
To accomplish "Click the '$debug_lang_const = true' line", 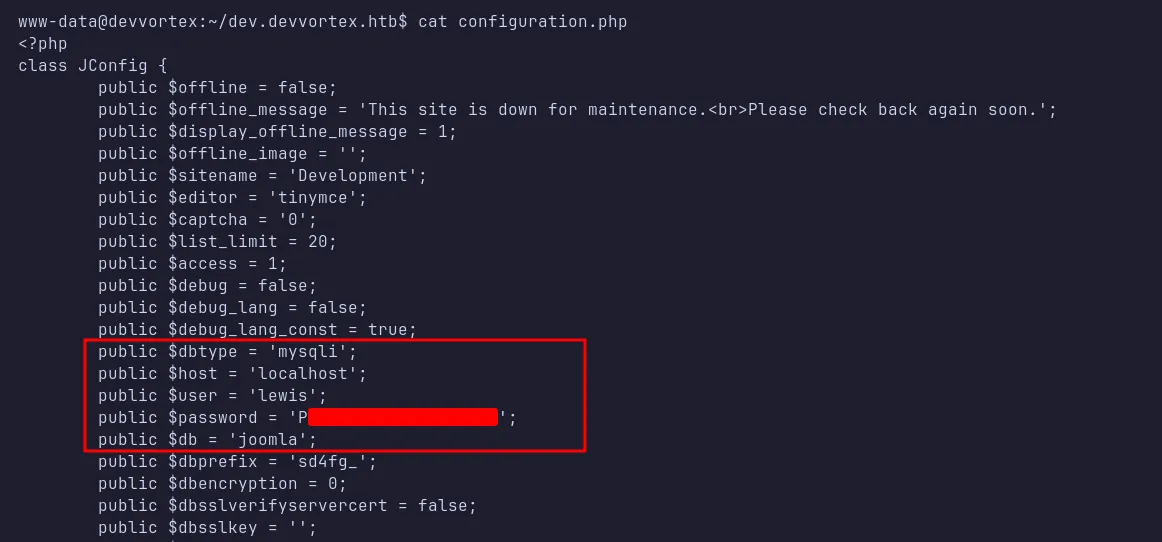I will pyautogui.click(x=257, y=329).
